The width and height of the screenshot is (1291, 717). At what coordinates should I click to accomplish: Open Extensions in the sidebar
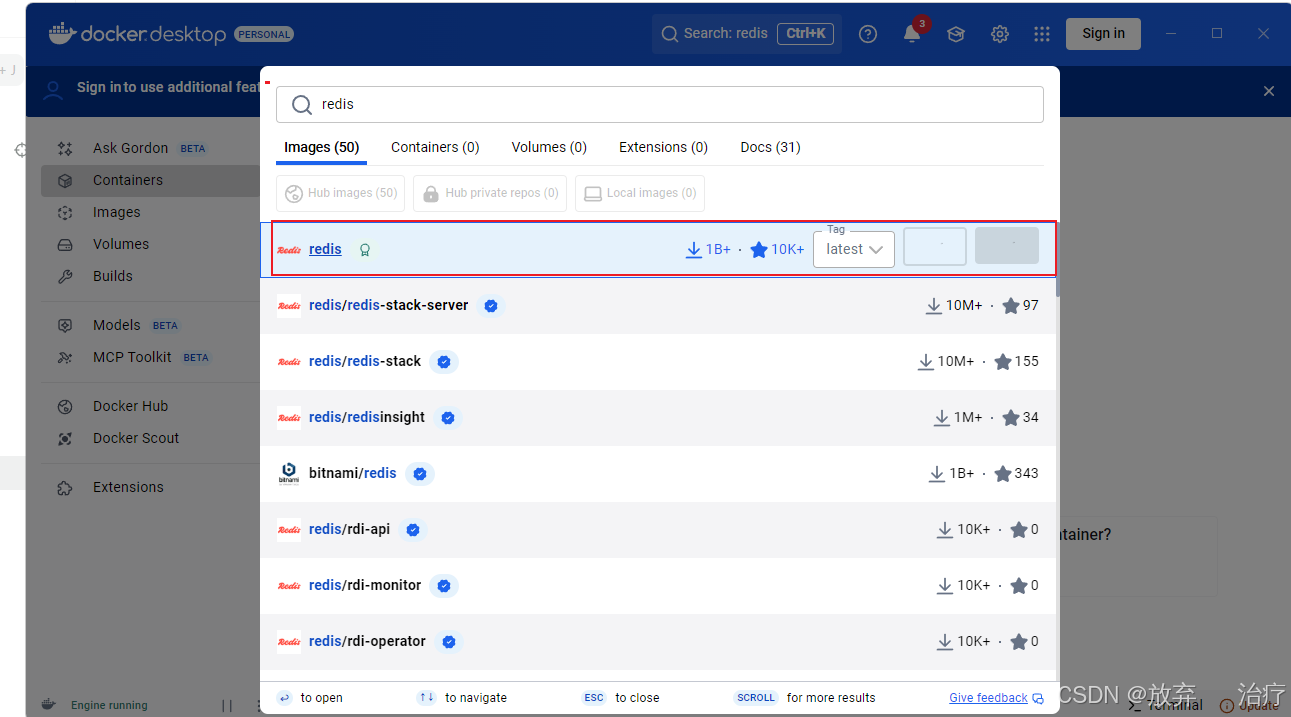pos(128,487)
